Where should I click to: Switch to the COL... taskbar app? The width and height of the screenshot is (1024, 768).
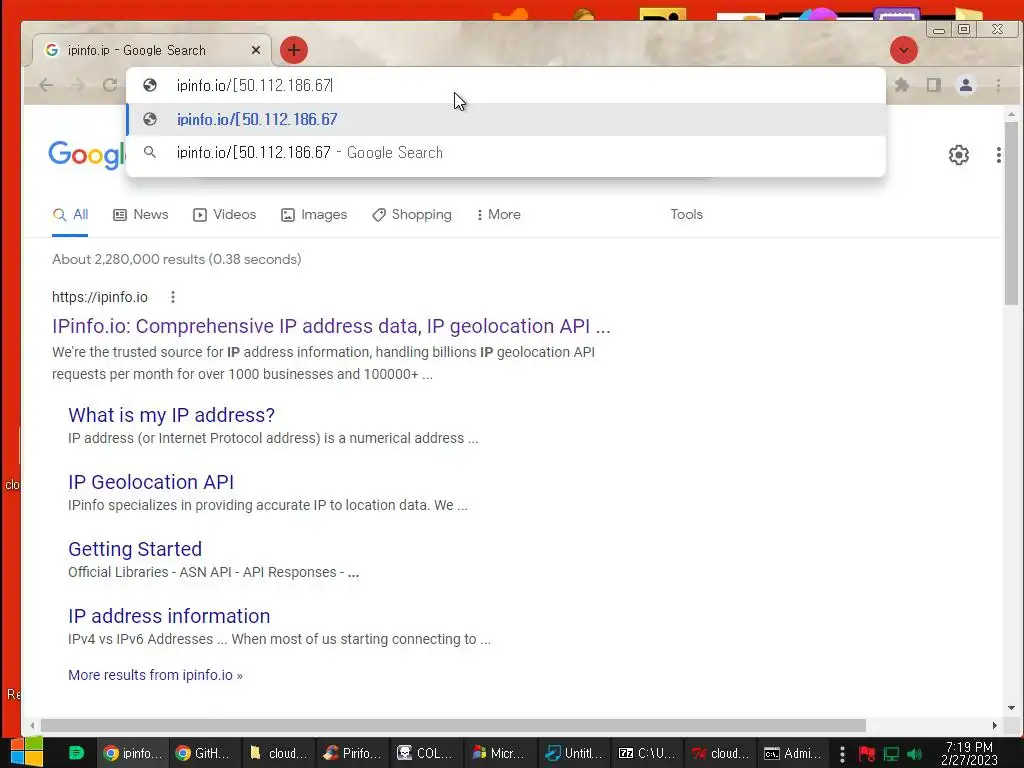[426, 753]
